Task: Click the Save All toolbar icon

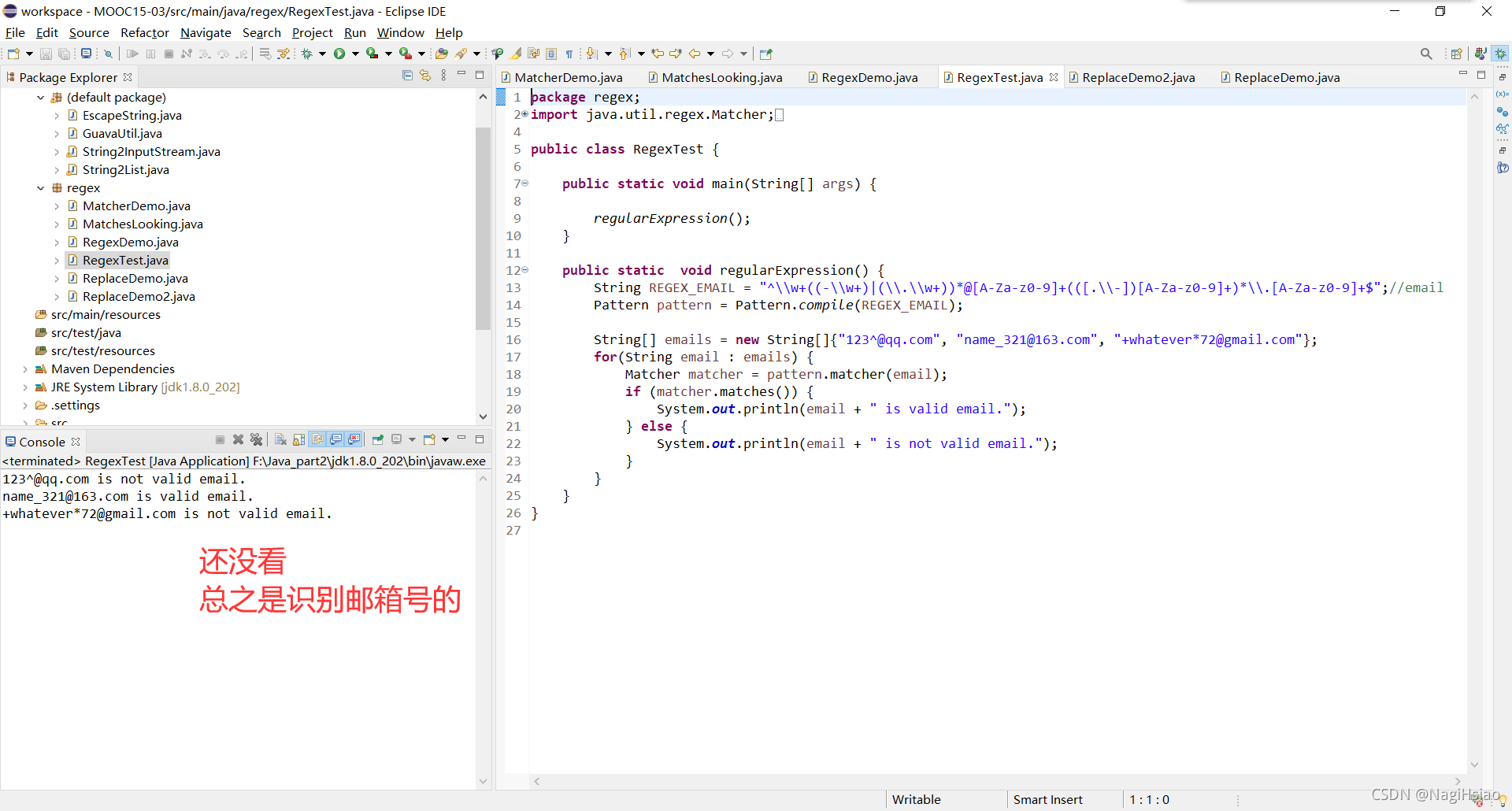Action: (x=64, y=54)
